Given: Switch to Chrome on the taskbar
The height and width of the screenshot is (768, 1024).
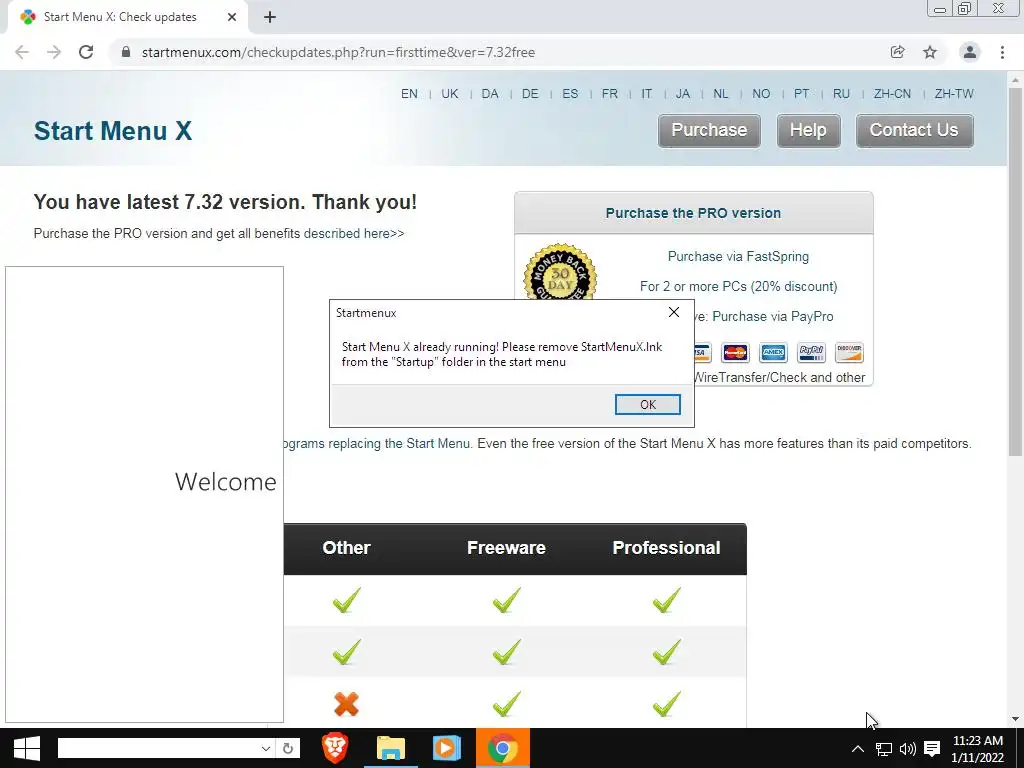Looking at the screenshot, I should pos(502,748).
